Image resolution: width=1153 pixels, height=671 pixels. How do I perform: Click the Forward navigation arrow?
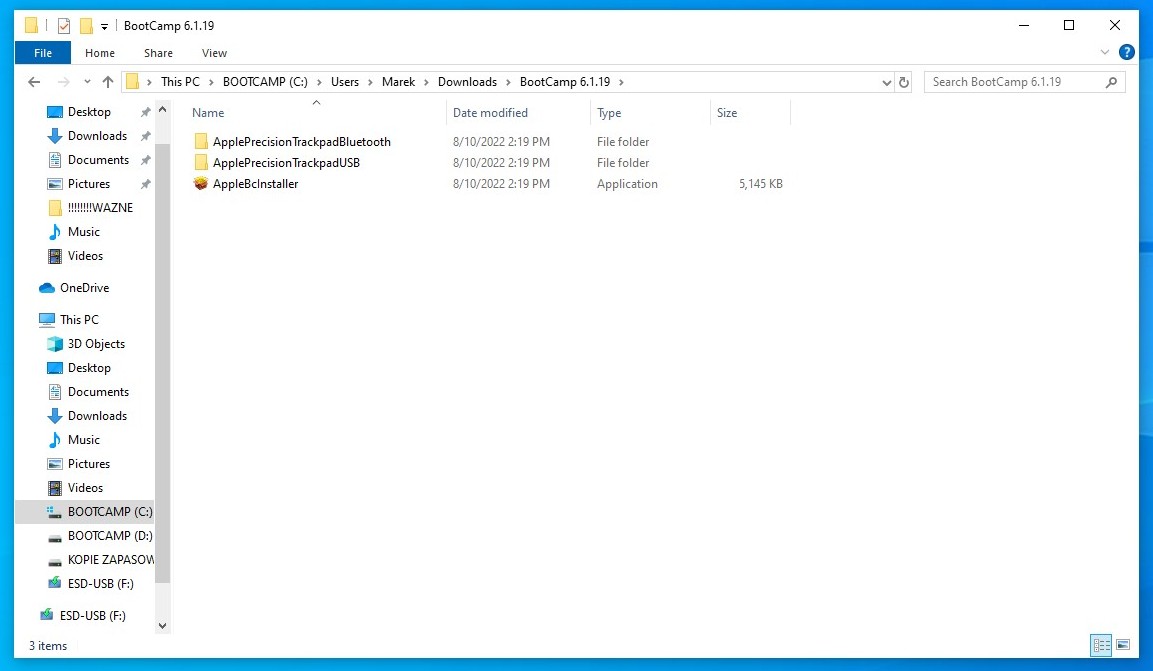pos(63,82)
